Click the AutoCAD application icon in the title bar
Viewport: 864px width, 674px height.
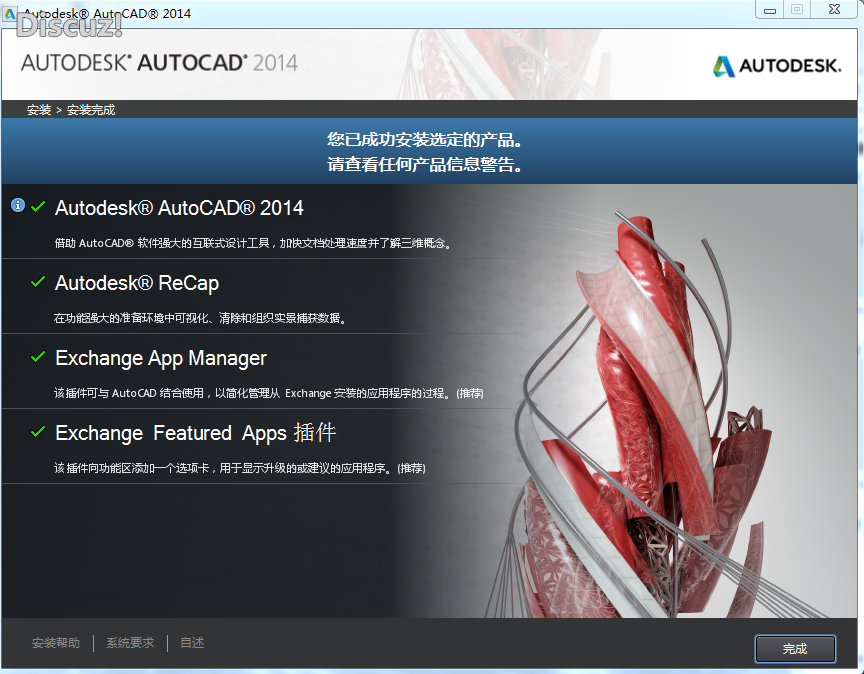pos(10,13)
